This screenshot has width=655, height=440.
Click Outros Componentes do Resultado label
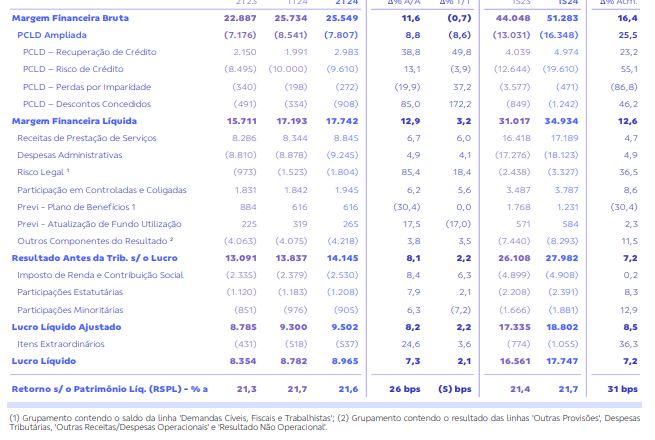[x=95, y=241]
